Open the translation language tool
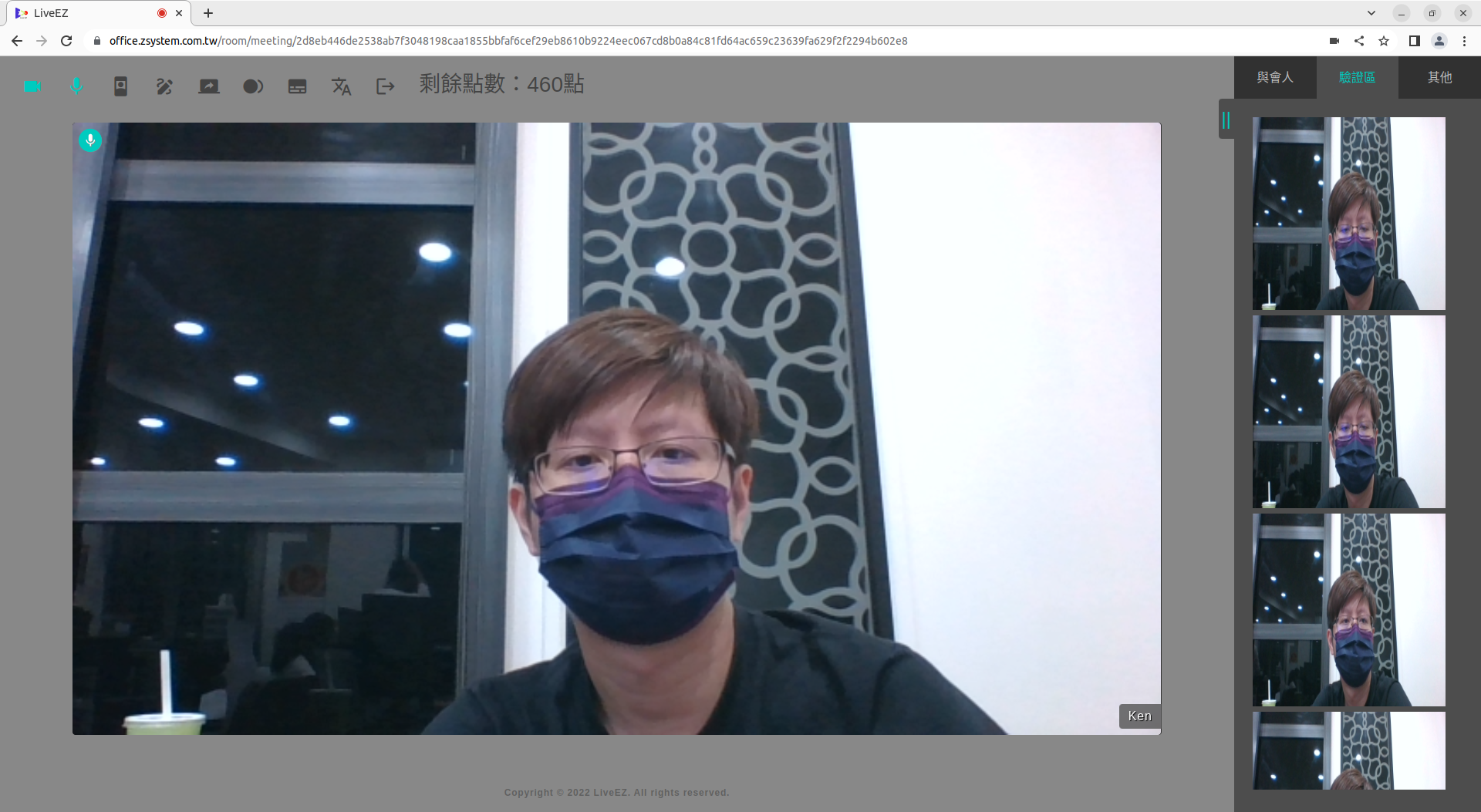The height and width of the screenshot is (812, 1481). point(342,86)
